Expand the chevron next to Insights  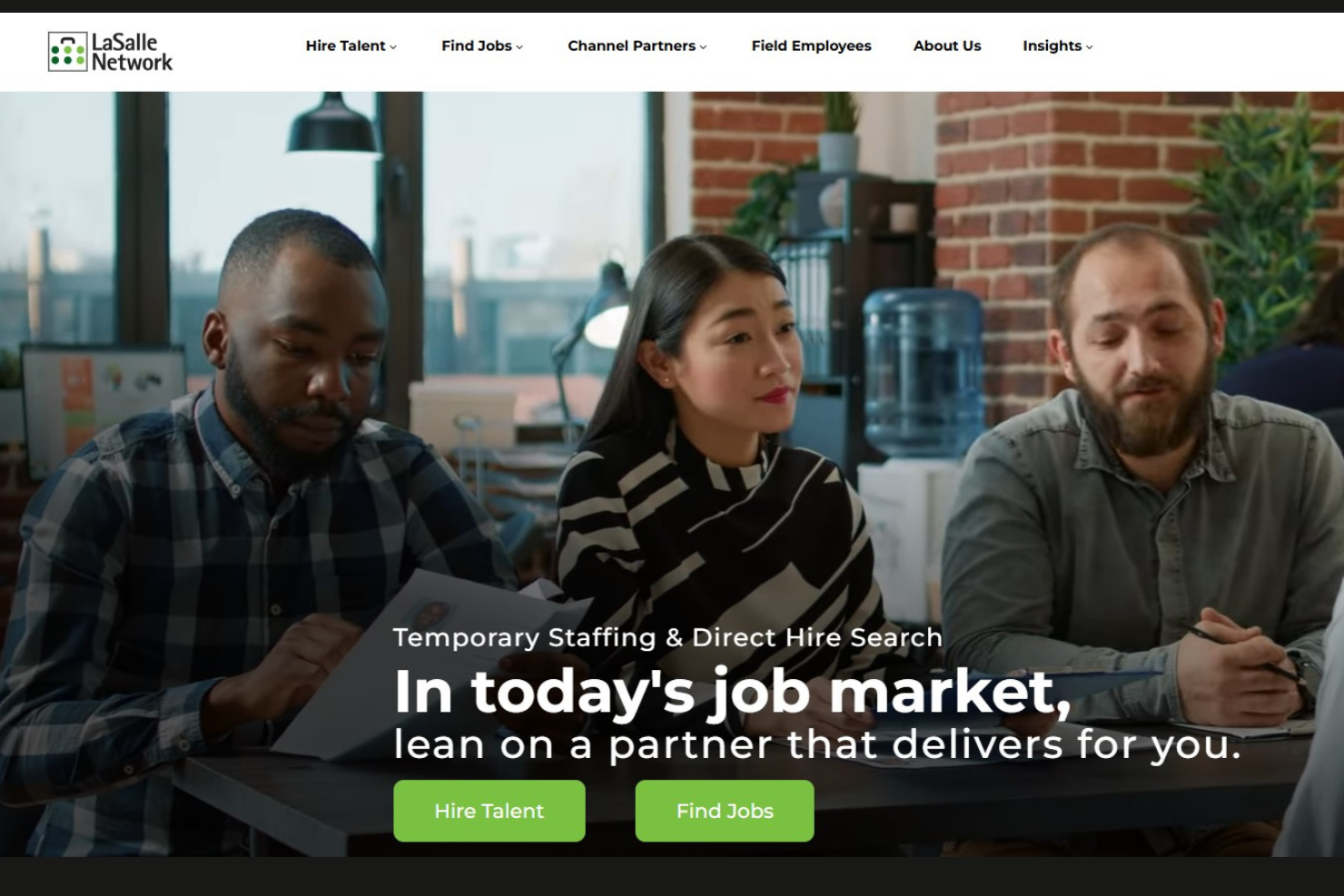point(1090,47)
